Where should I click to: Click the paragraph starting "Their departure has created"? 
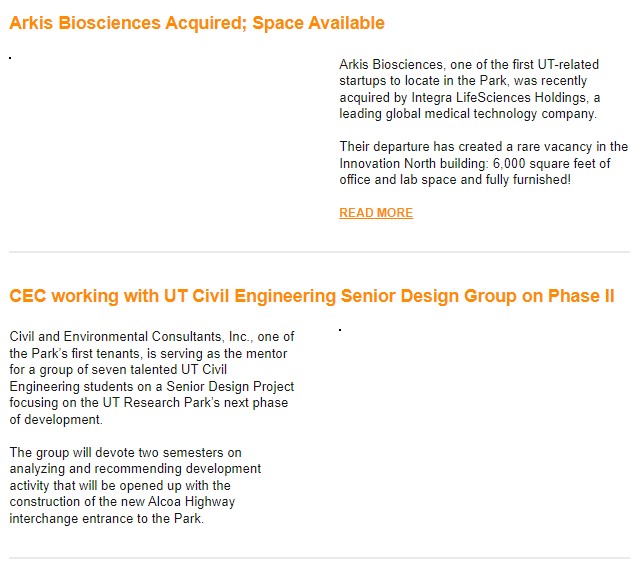[x=483, y=163]
